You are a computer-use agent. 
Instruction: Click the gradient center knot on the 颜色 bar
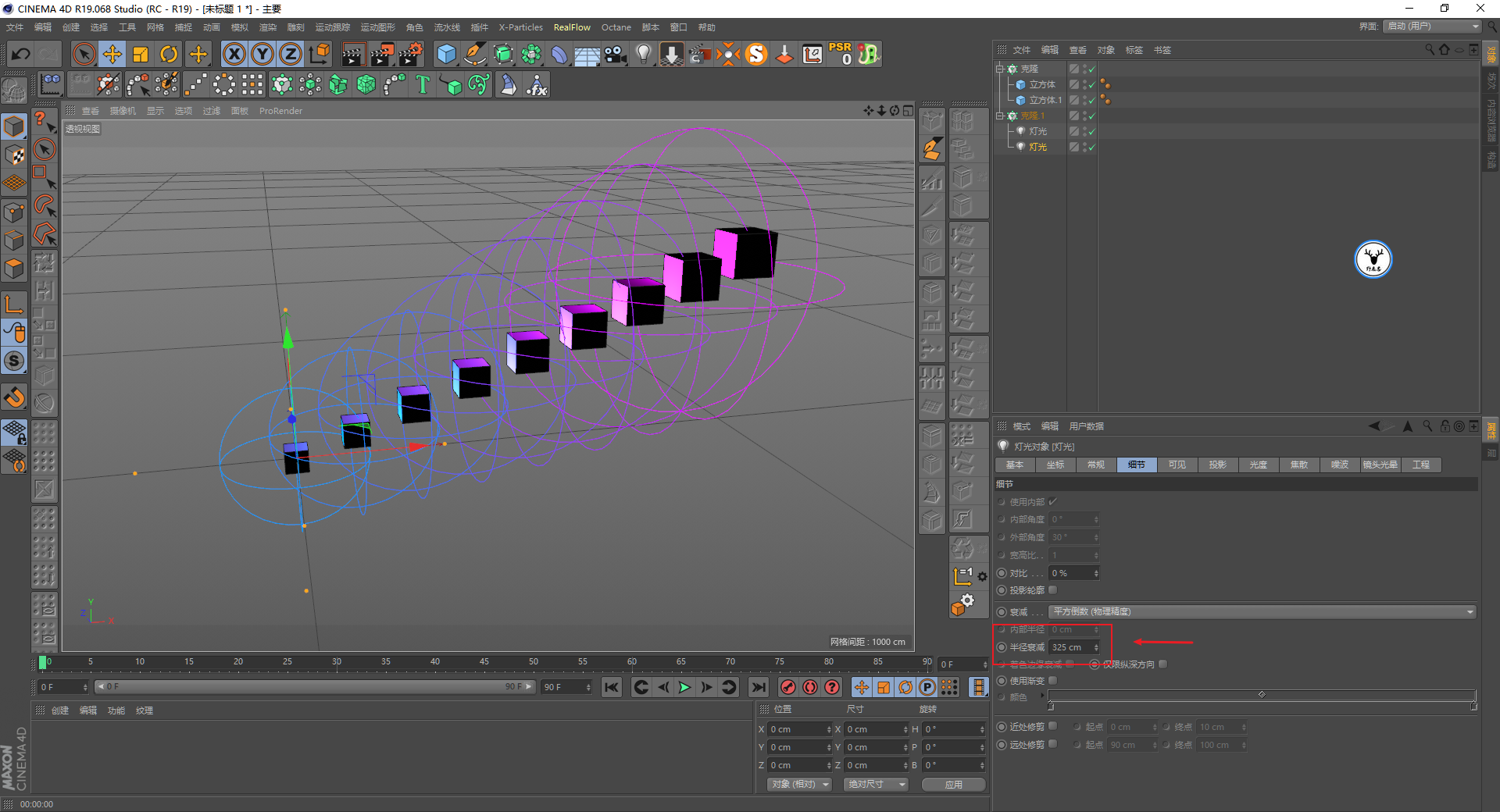tap(1262, 694)
